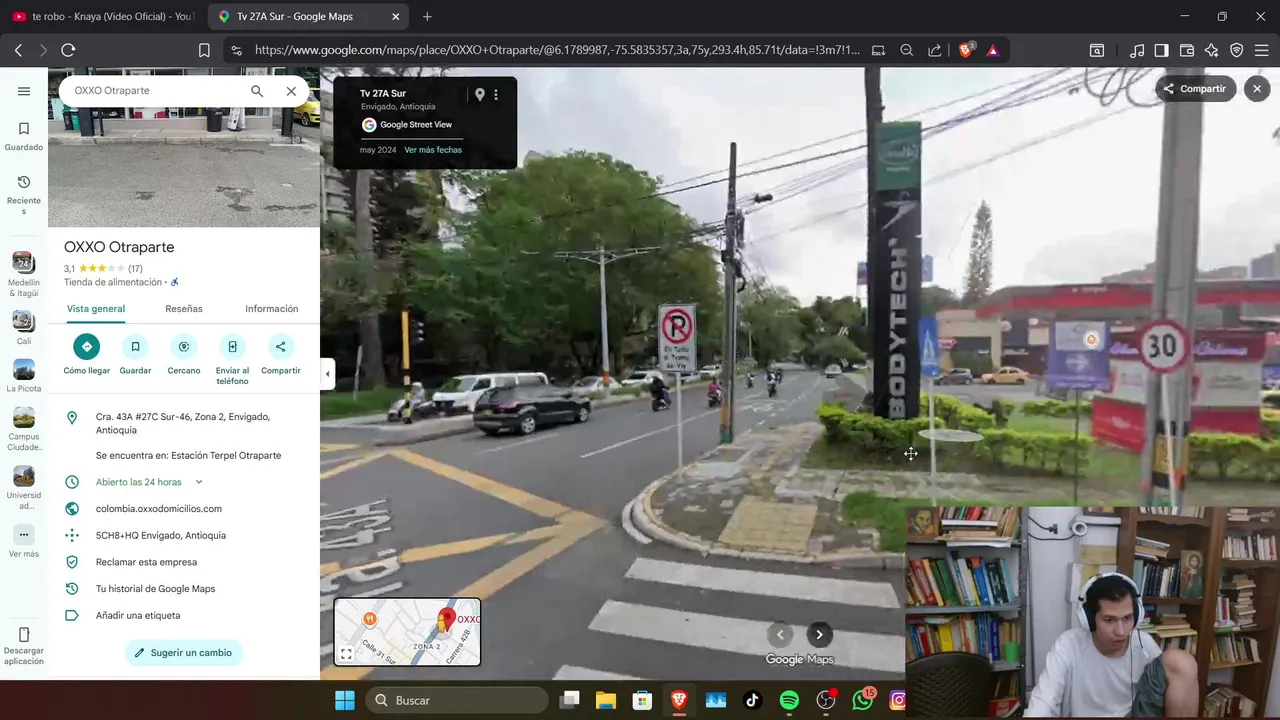Open Guardado saved places in sidebar
This screenshot has height=720, width=1280.
24,136
